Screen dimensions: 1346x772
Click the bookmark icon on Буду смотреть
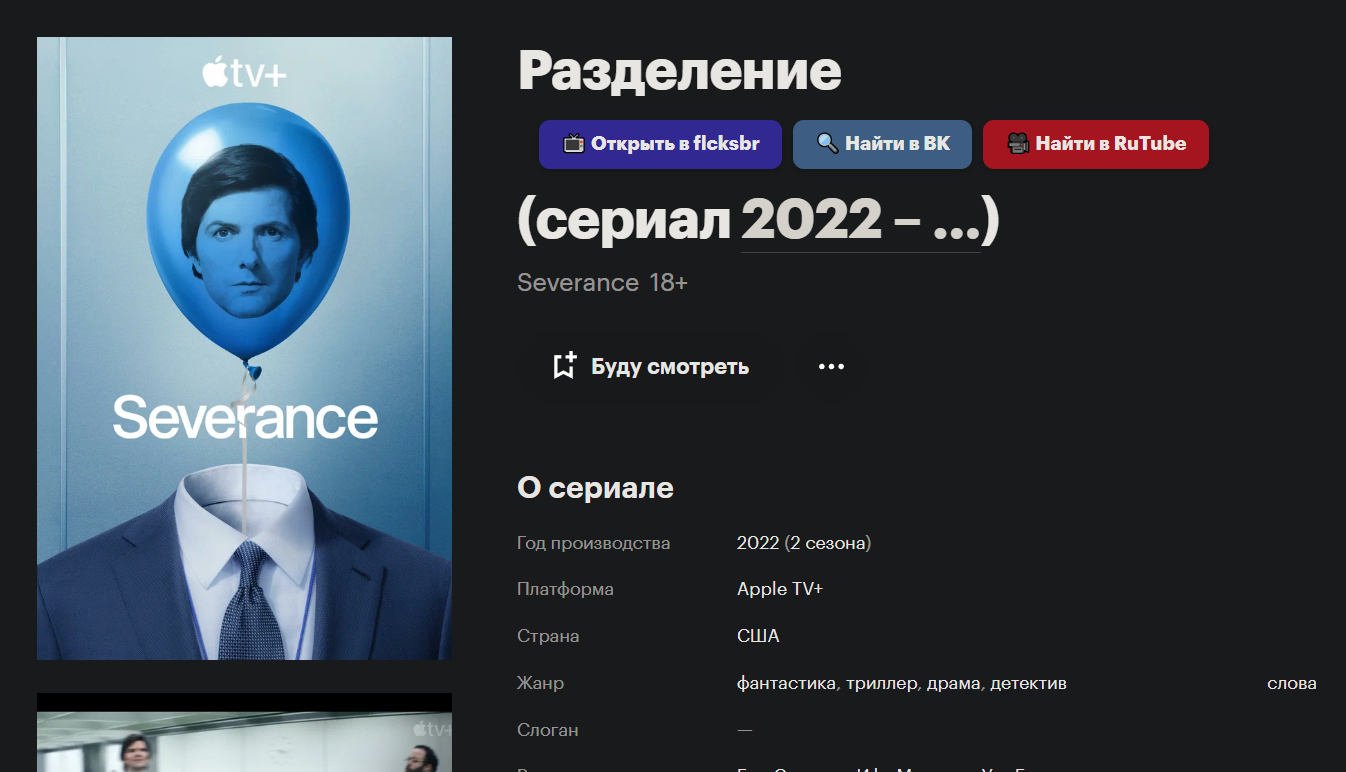tap(565, 366)
